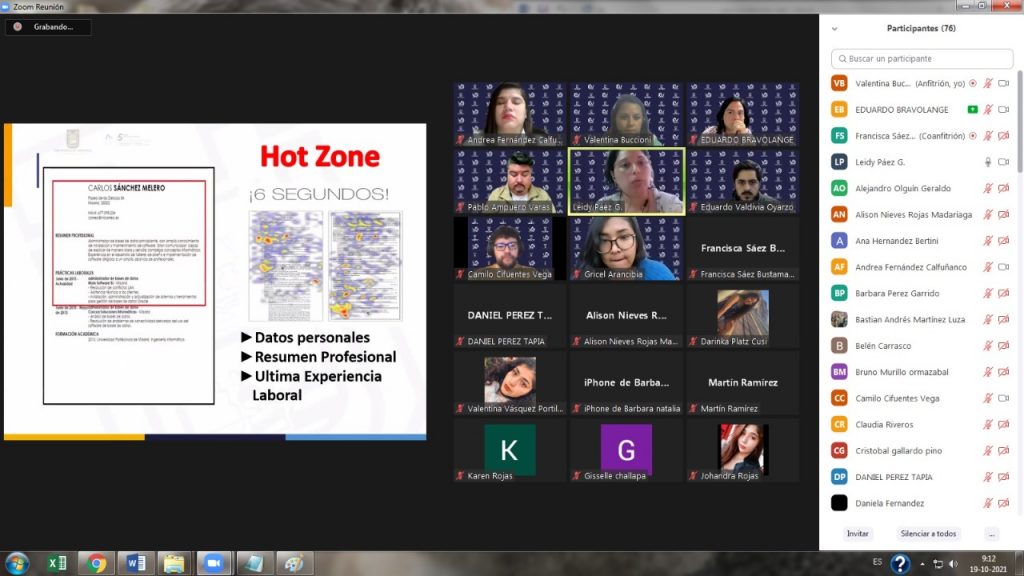Toggle Alejandro Olguín Geraldo's muted microphone
Screen dimensions: 1024x576
(x=988, y=188)
